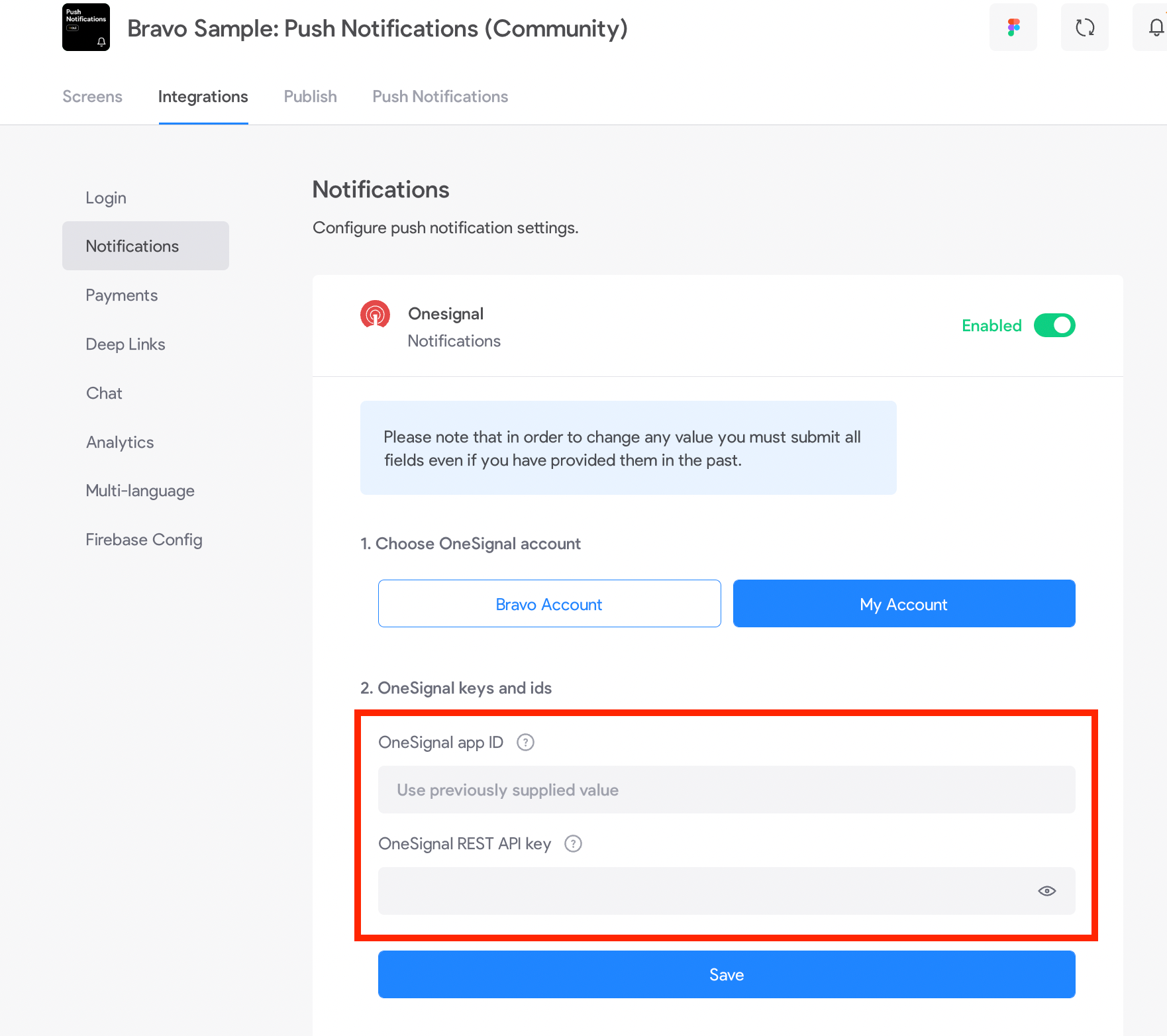Click the "Bravo Sample: Push Notifications (Community)" title
The image size is (1167, 1036).
378,28
